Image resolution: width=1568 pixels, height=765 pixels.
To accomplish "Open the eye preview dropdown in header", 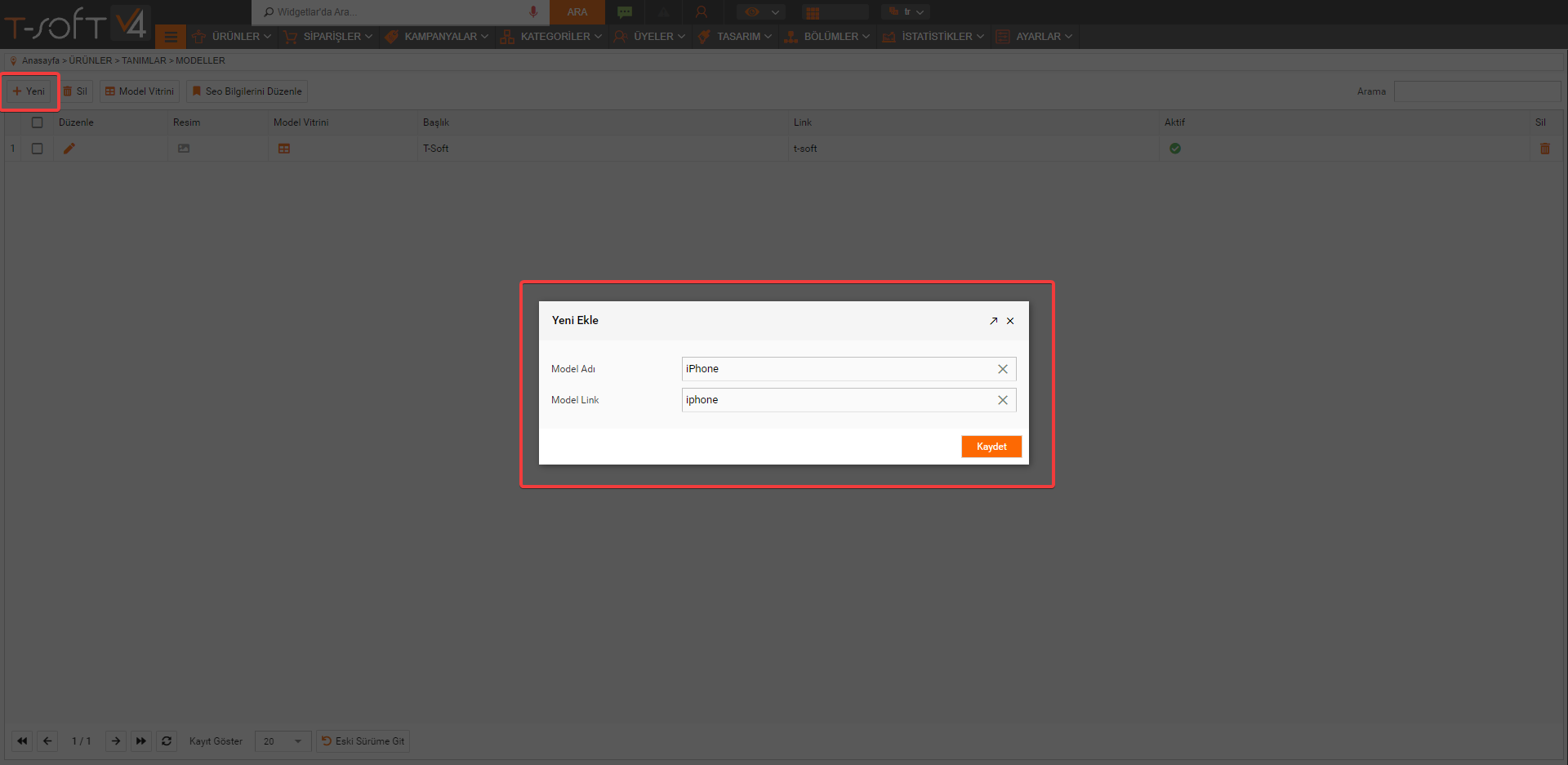I will point(761,11).
